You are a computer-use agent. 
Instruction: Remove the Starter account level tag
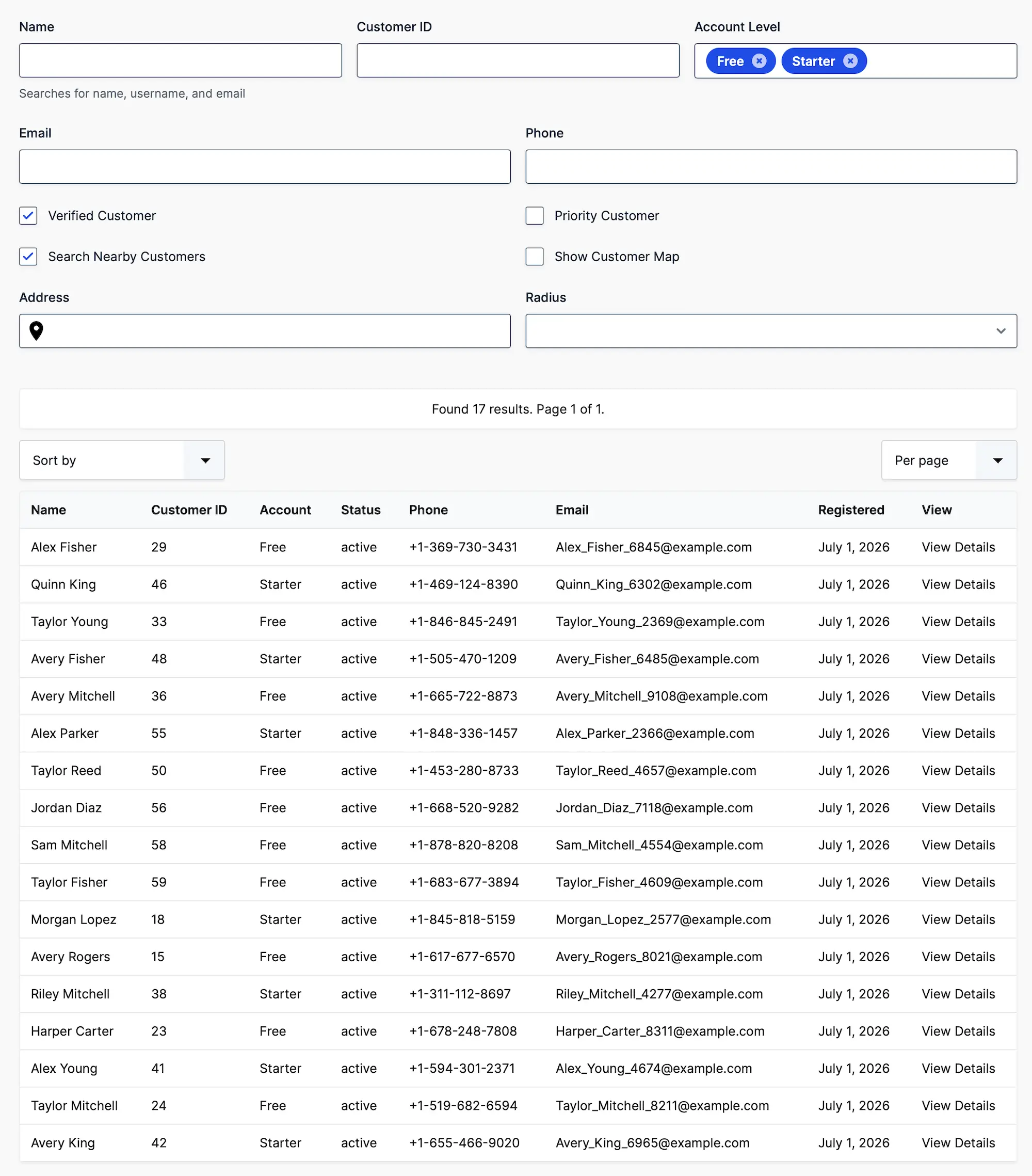[850, 61]
